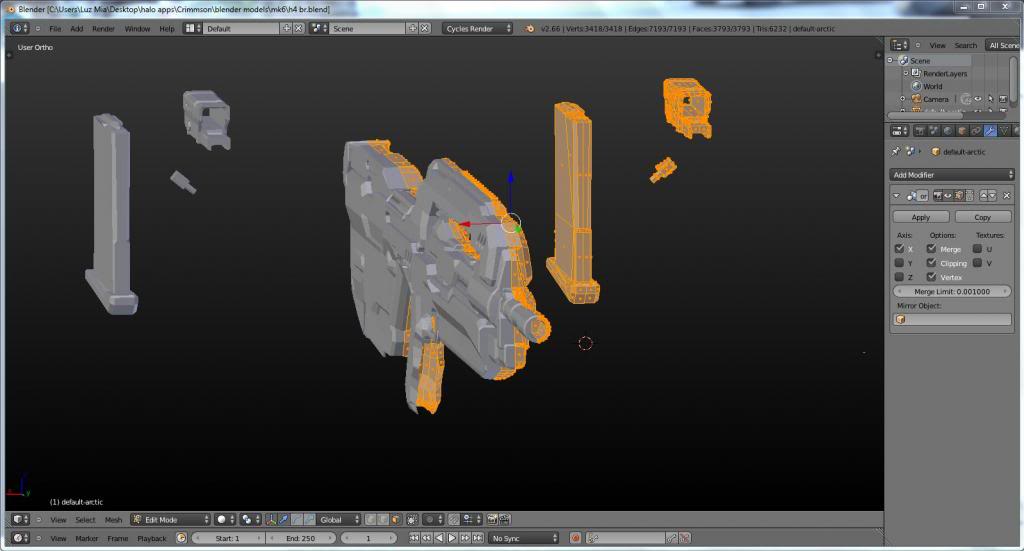Open the Constraints properties tab (chain)
The image size is (1024, 551).
coord(976,131)
